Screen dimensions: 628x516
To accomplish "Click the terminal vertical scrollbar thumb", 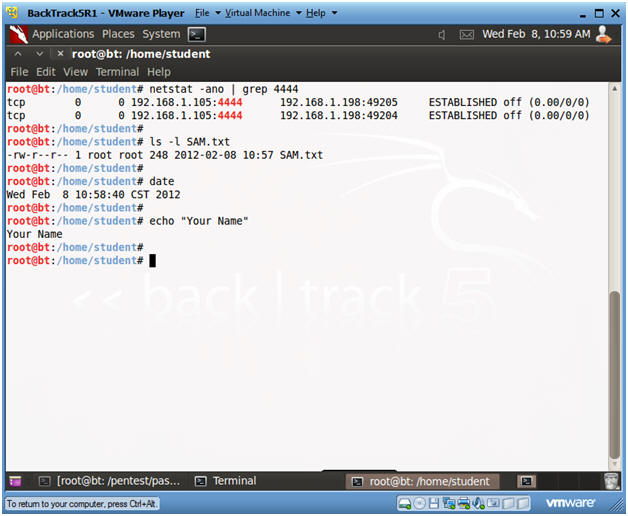I will point(614,375).
